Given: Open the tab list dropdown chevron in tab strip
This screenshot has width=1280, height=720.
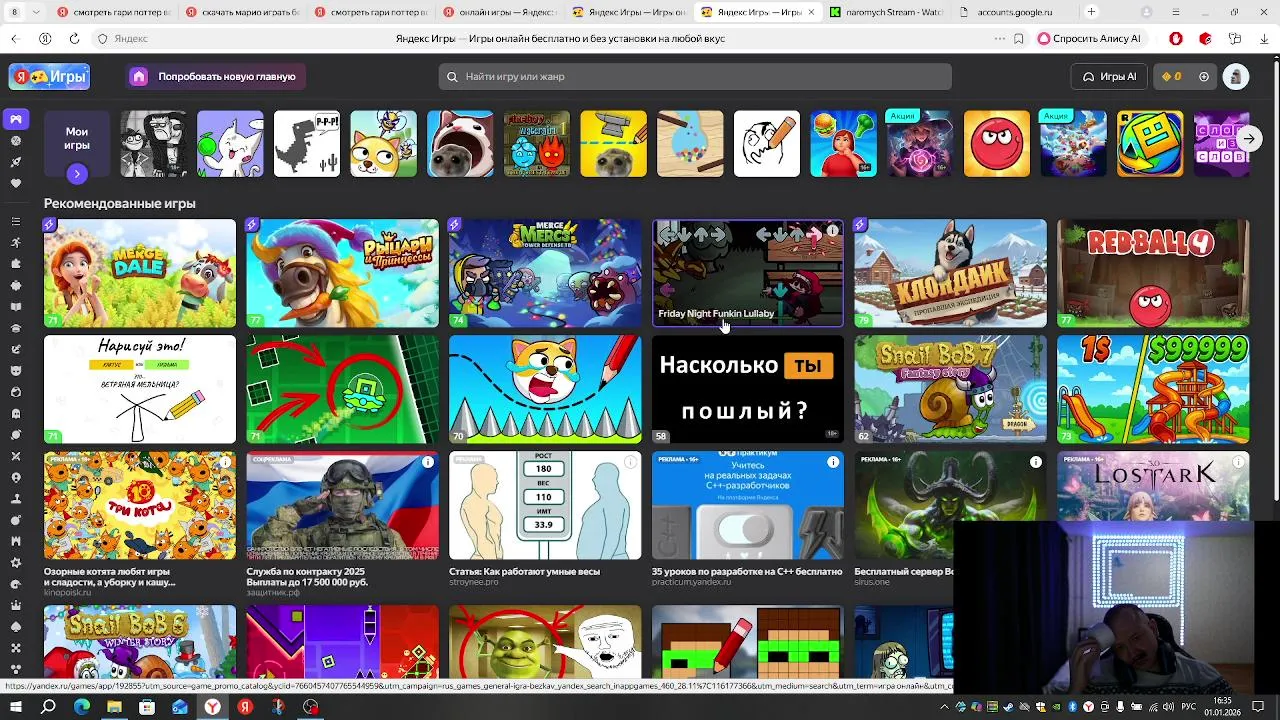Looking at the screenshot, I should [x=37, y=12].
